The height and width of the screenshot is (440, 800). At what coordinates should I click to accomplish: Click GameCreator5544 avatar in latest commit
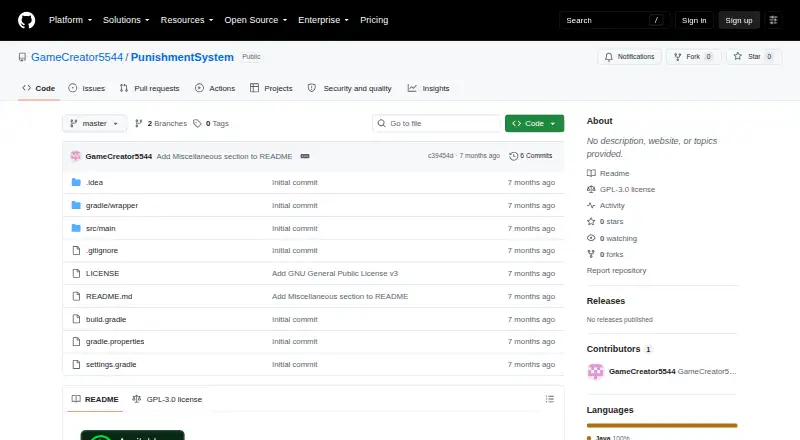[x=76, y=156]
